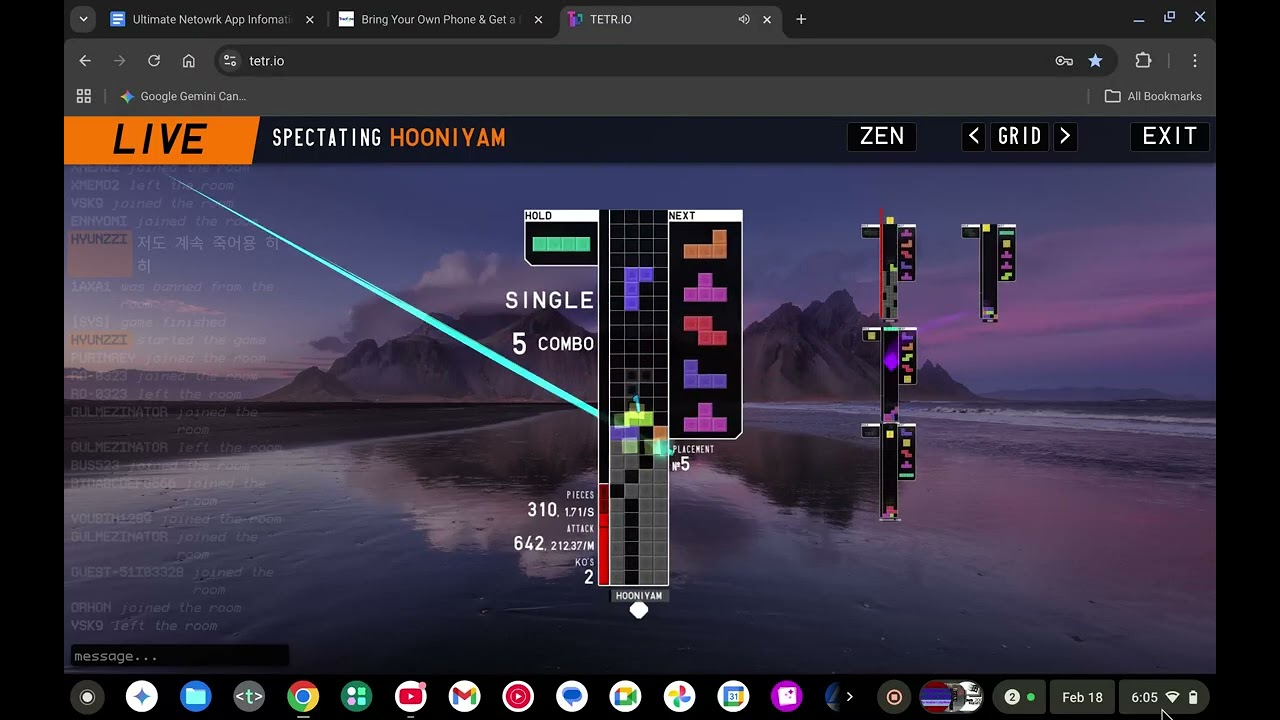The width and height of the screenshot is (1280, 720).
Task: Close the Ultimate Netowrk App tab
Action: point(310,19)
